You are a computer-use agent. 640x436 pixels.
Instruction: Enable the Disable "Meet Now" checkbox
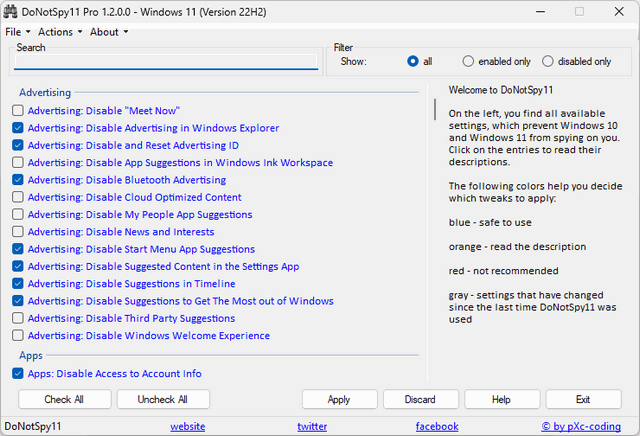(18, 111)
